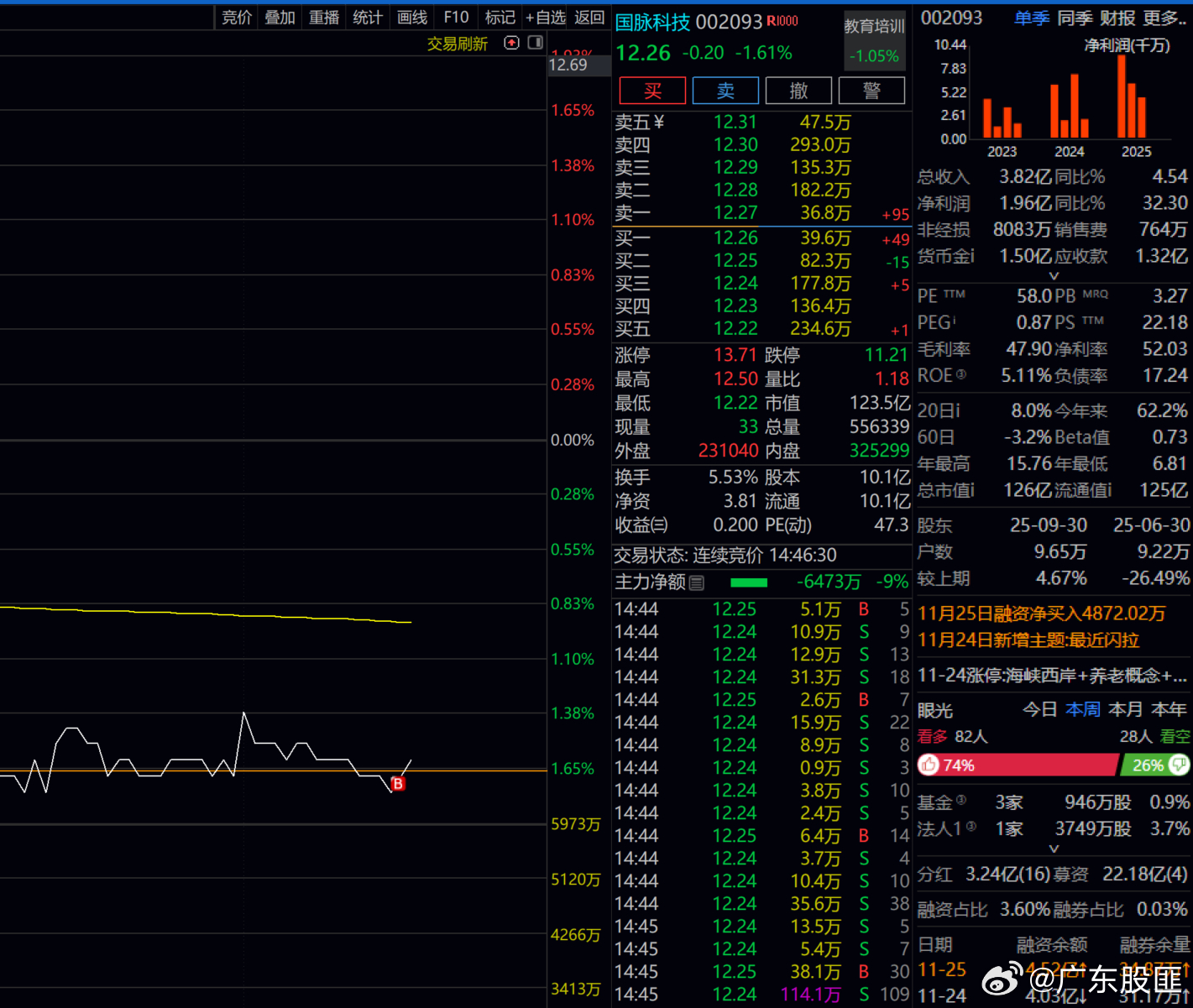The width and height of the screenshot is (1193, 1008).
Task: Add the stock with +自选
Action: (x=546, y=18)
